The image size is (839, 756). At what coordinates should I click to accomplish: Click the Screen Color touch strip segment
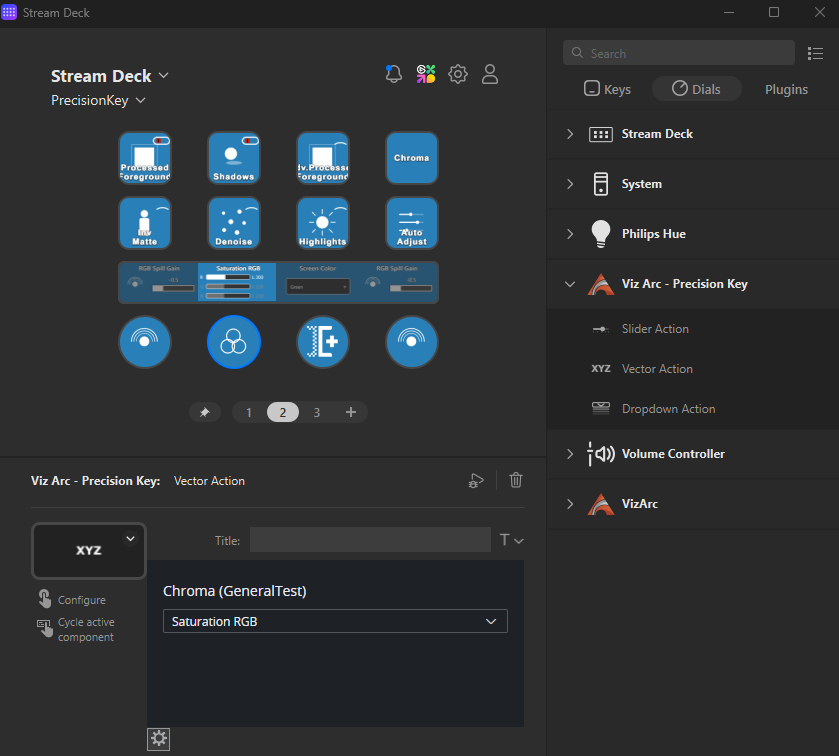pyautogui.click(x=317, y=282)
